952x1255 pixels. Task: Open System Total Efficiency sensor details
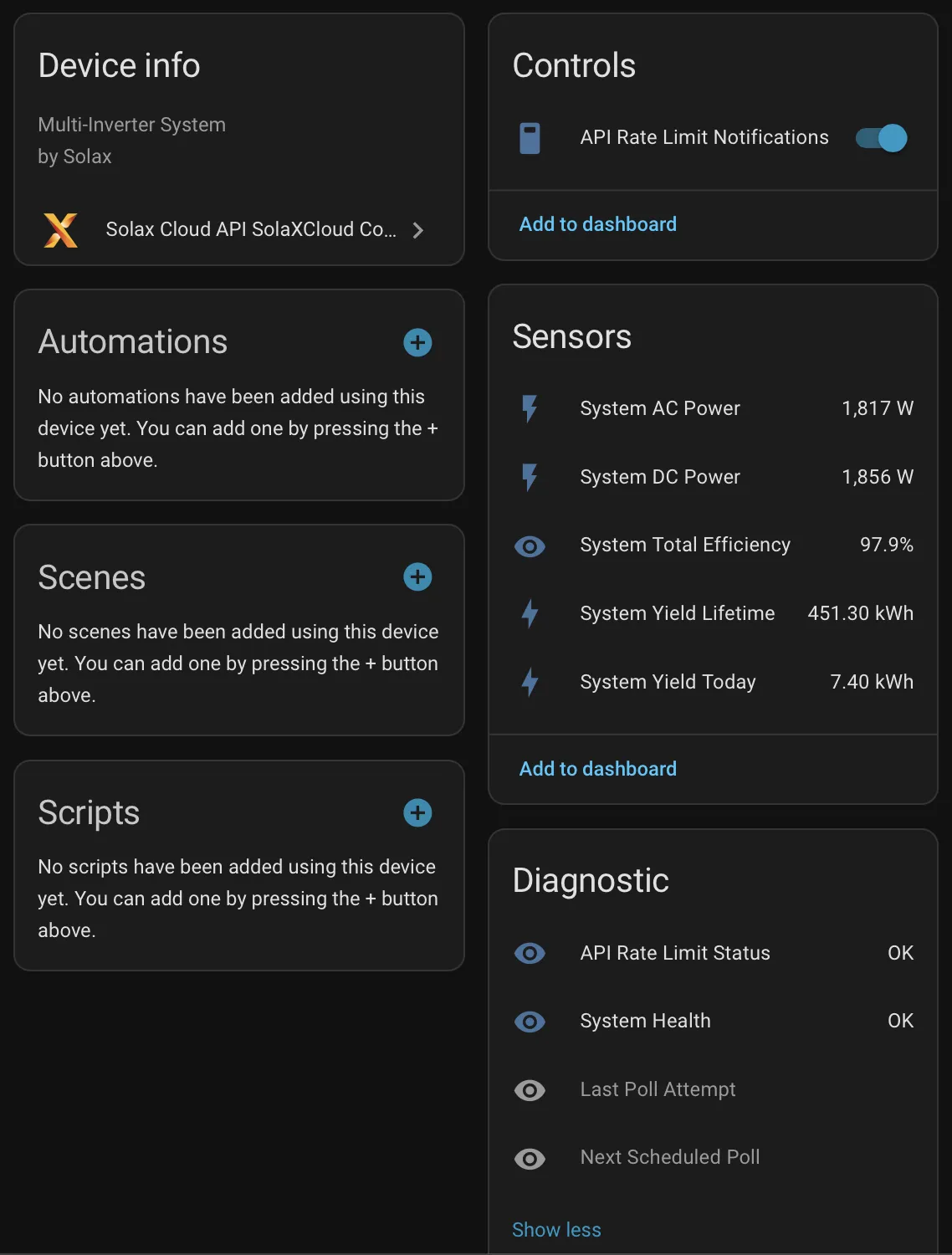(x=713, y=546)
